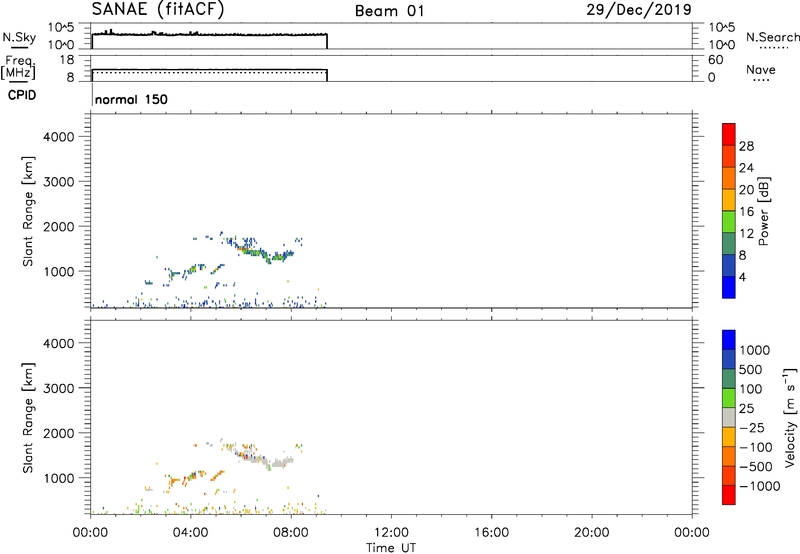
Task: Click the 4000 tick in power panel
Action: (59, 137)
